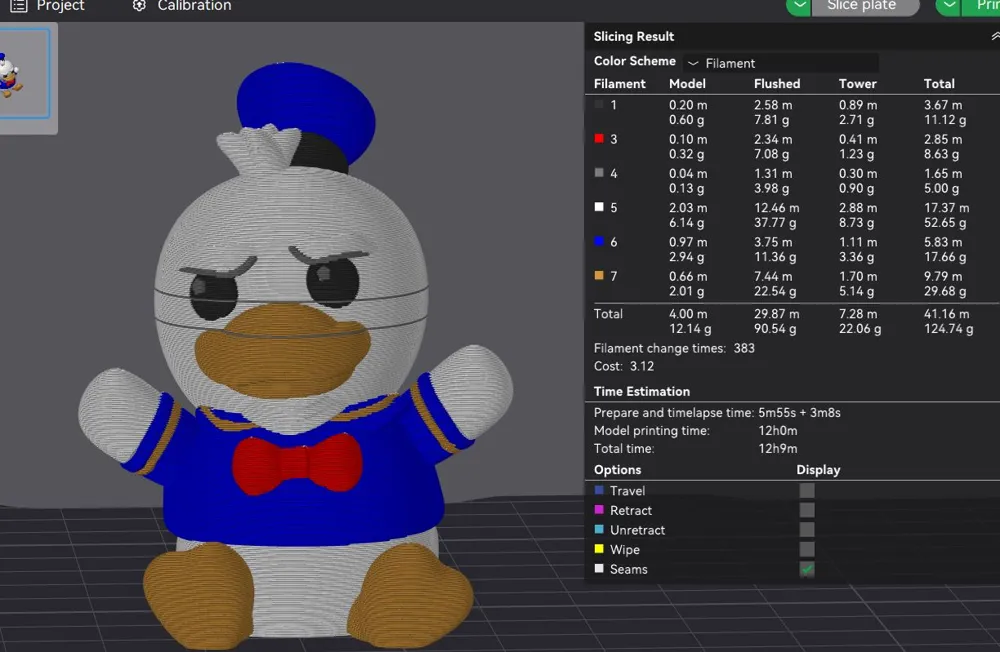
Task: Enable the Travel display checkbox
Action: pos(807,490)
